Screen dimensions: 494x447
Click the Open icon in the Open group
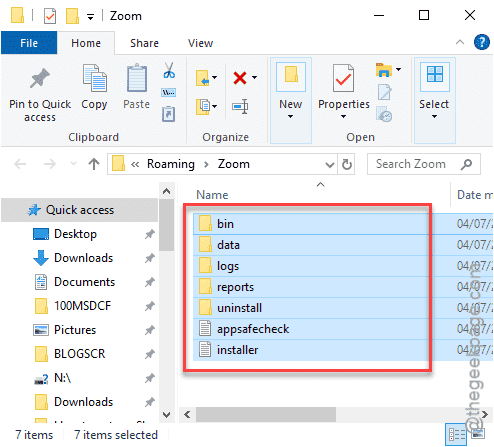click(384, 70)
